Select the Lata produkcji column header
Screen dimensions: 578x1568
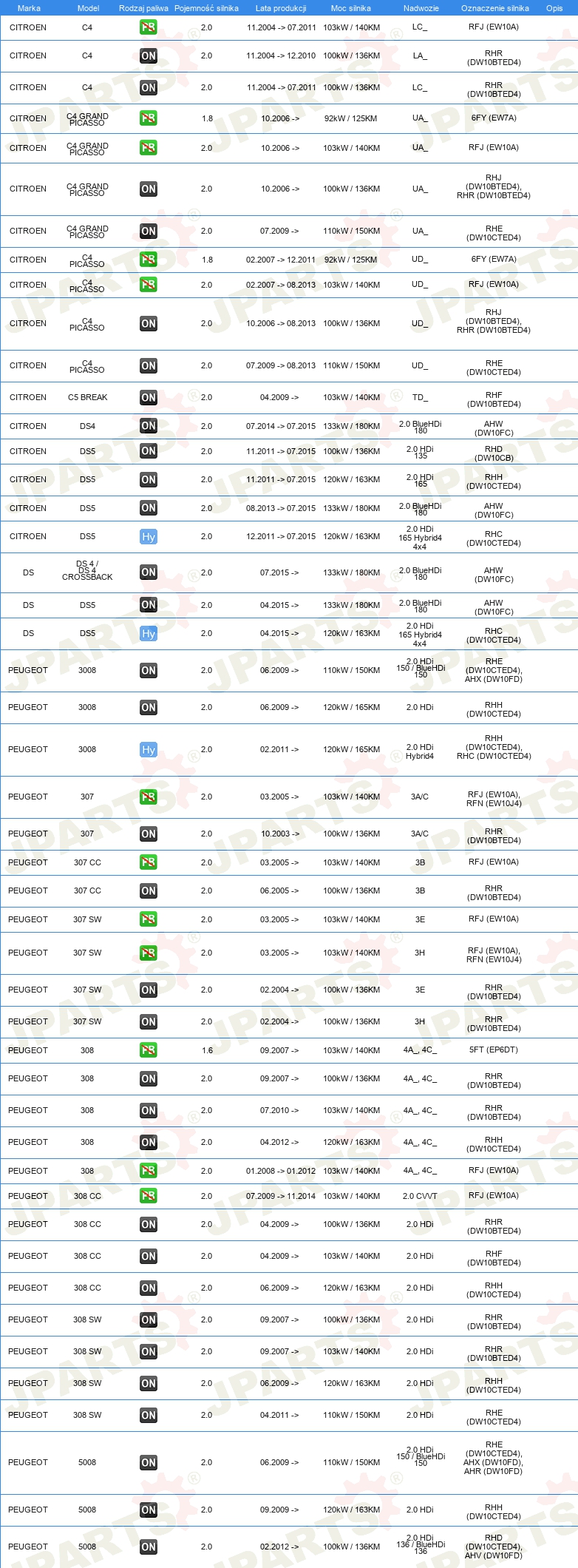(281, 8)
